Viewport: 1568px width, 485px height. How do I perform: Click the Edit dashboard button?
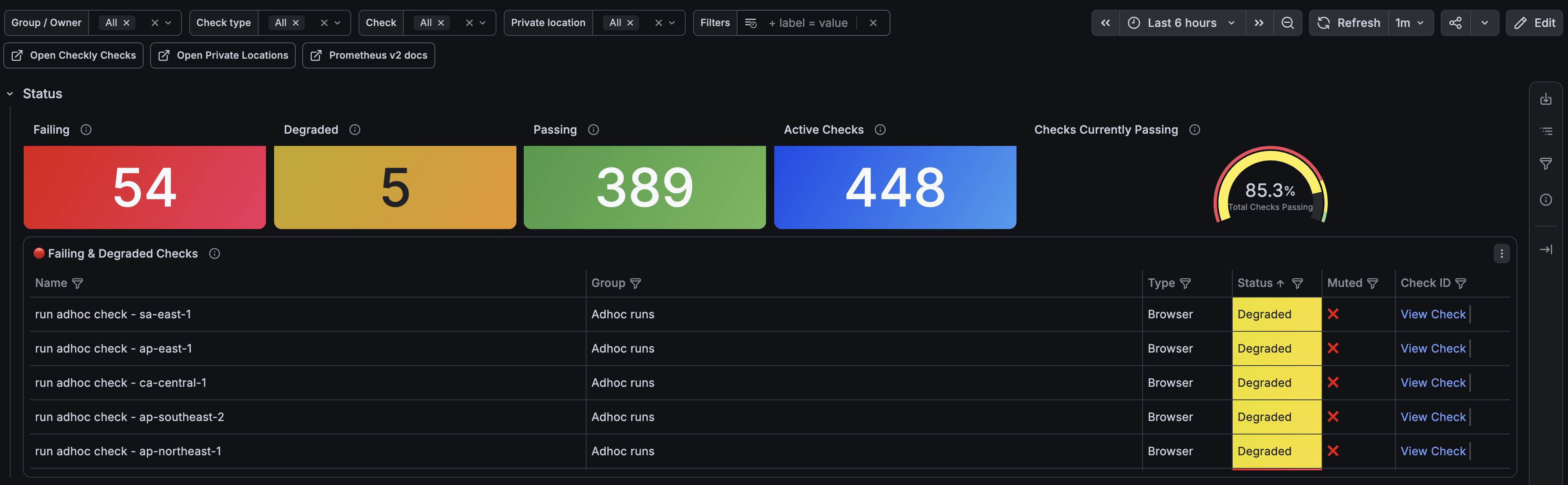pos(1535,23)
